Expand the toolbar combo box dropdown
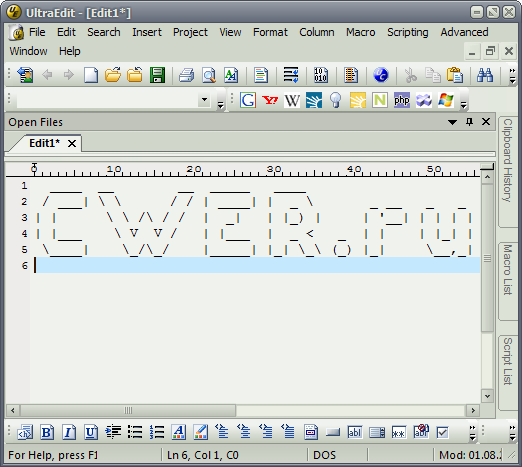Viewport: 522px width, 467px height. coord(204,99)
